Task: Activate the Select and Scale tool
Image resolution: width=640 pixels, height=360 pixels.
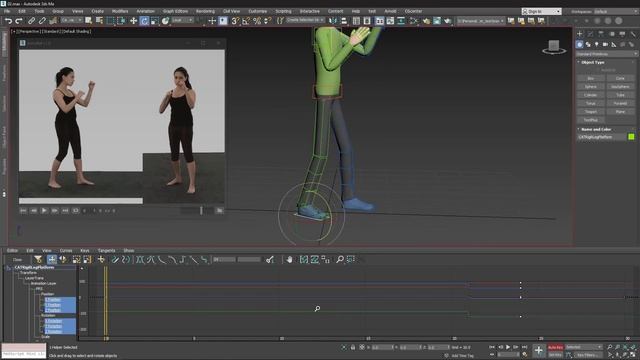Action: [x=155, y=20]
